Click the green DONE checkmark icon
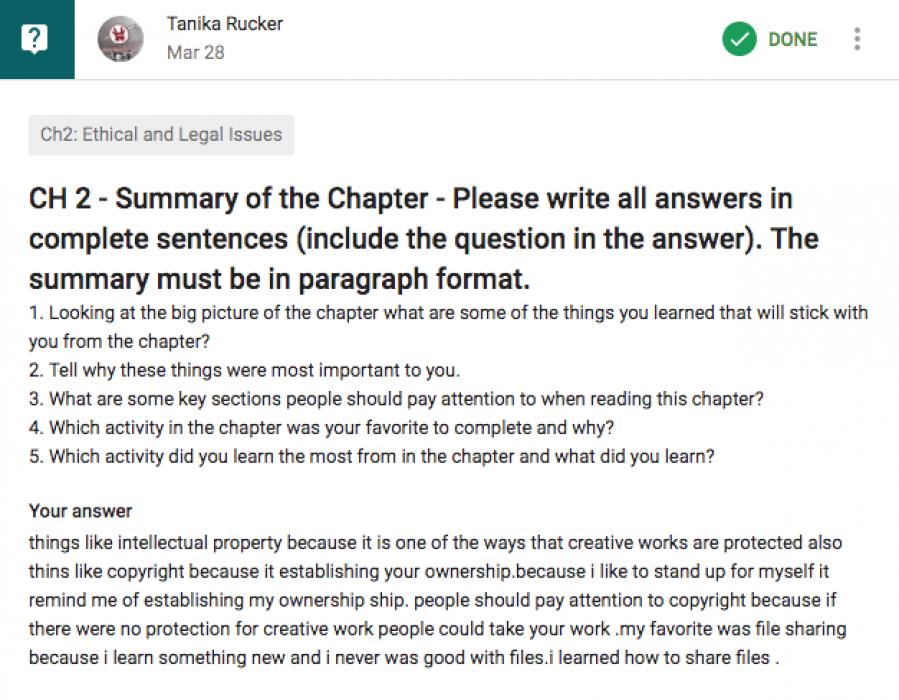The image size is (899, 700). click(739, 39)
